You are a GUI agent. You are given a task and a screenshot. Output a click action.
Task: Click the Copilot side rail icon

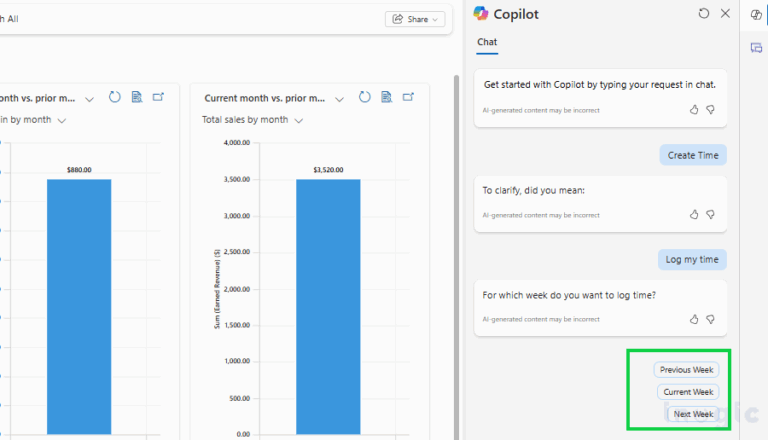756,15
